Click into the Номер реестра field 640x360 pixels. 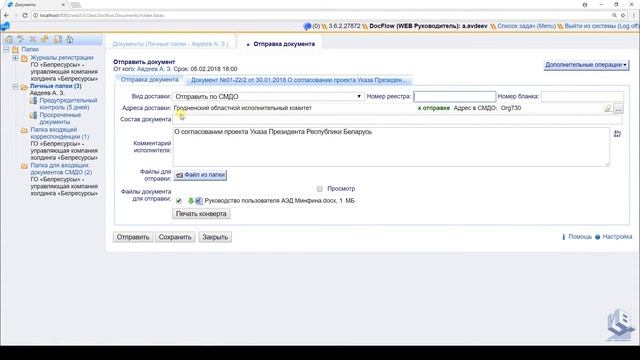point(455,96)
